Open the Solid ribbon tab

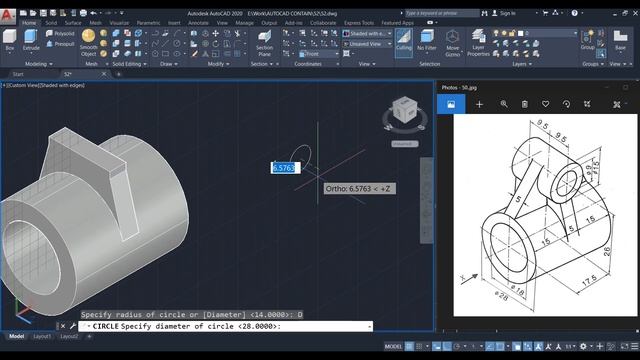(51, 23)
